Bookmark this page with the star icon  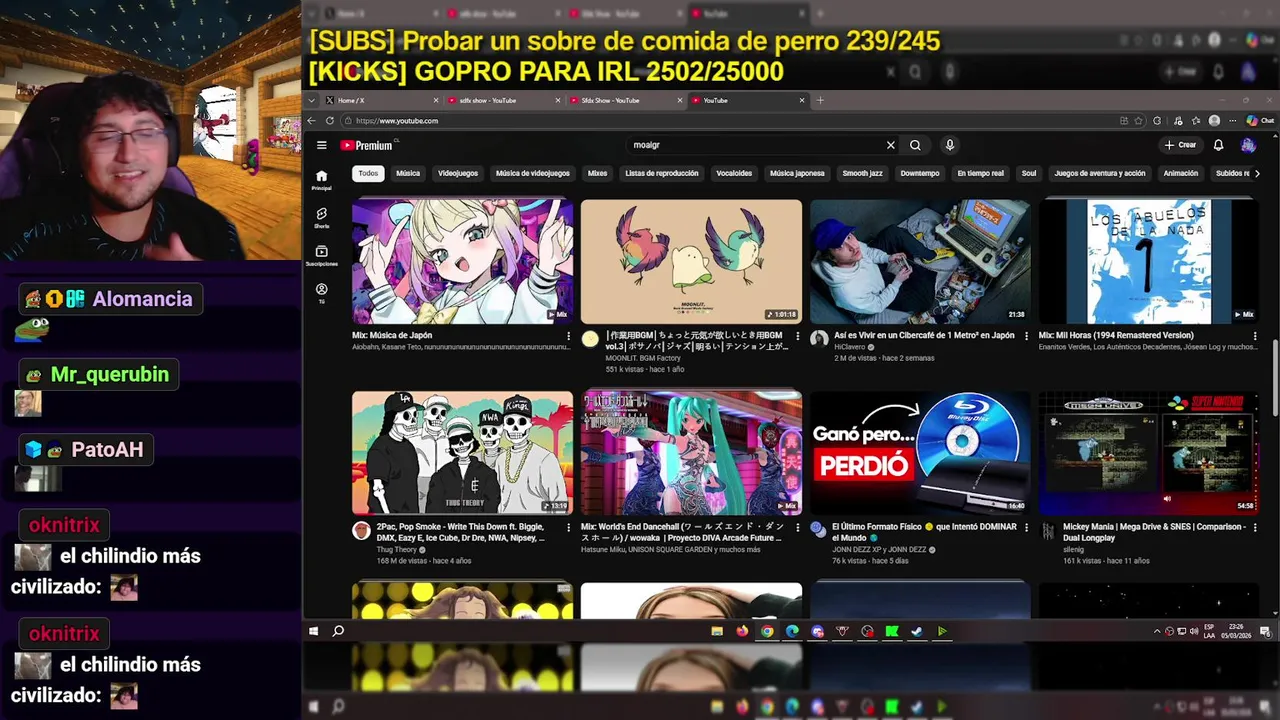(1139, 121)
